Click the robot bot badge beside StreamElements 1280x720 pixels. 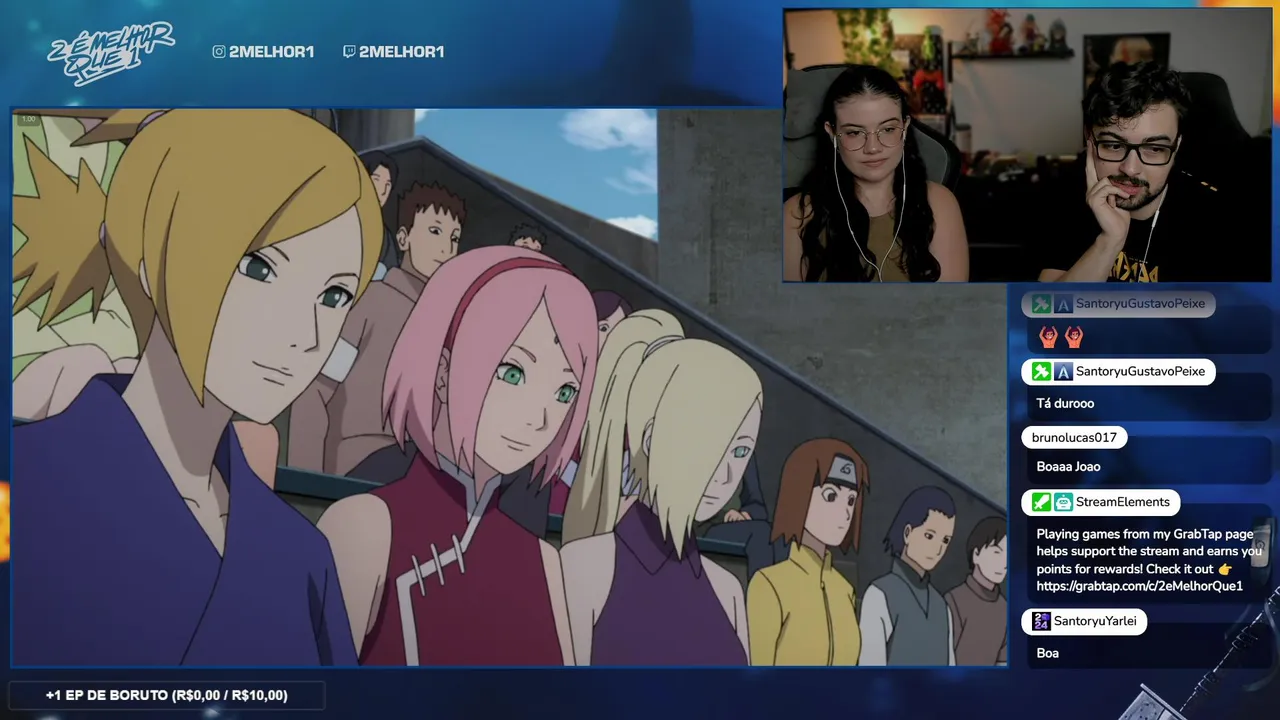point(1063,502)
